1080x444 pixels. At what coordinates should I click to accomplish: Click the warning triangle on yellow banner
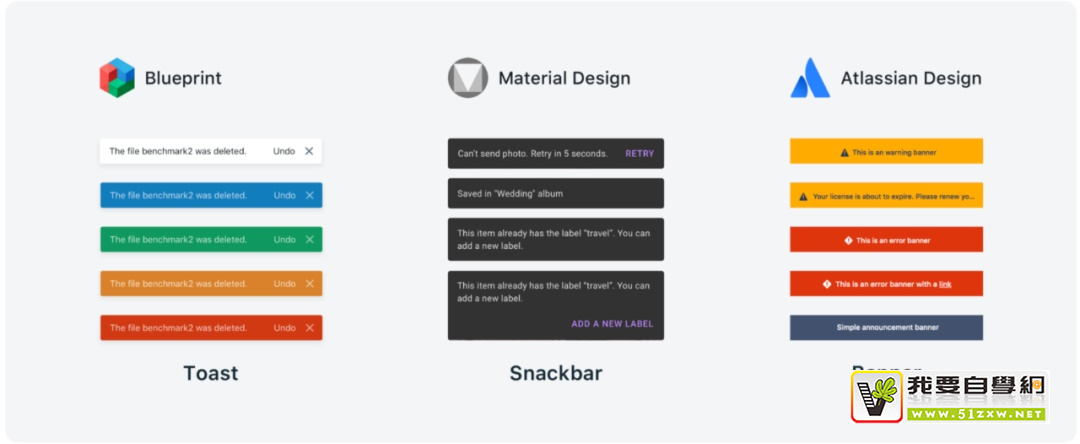(x=844, y=152)
